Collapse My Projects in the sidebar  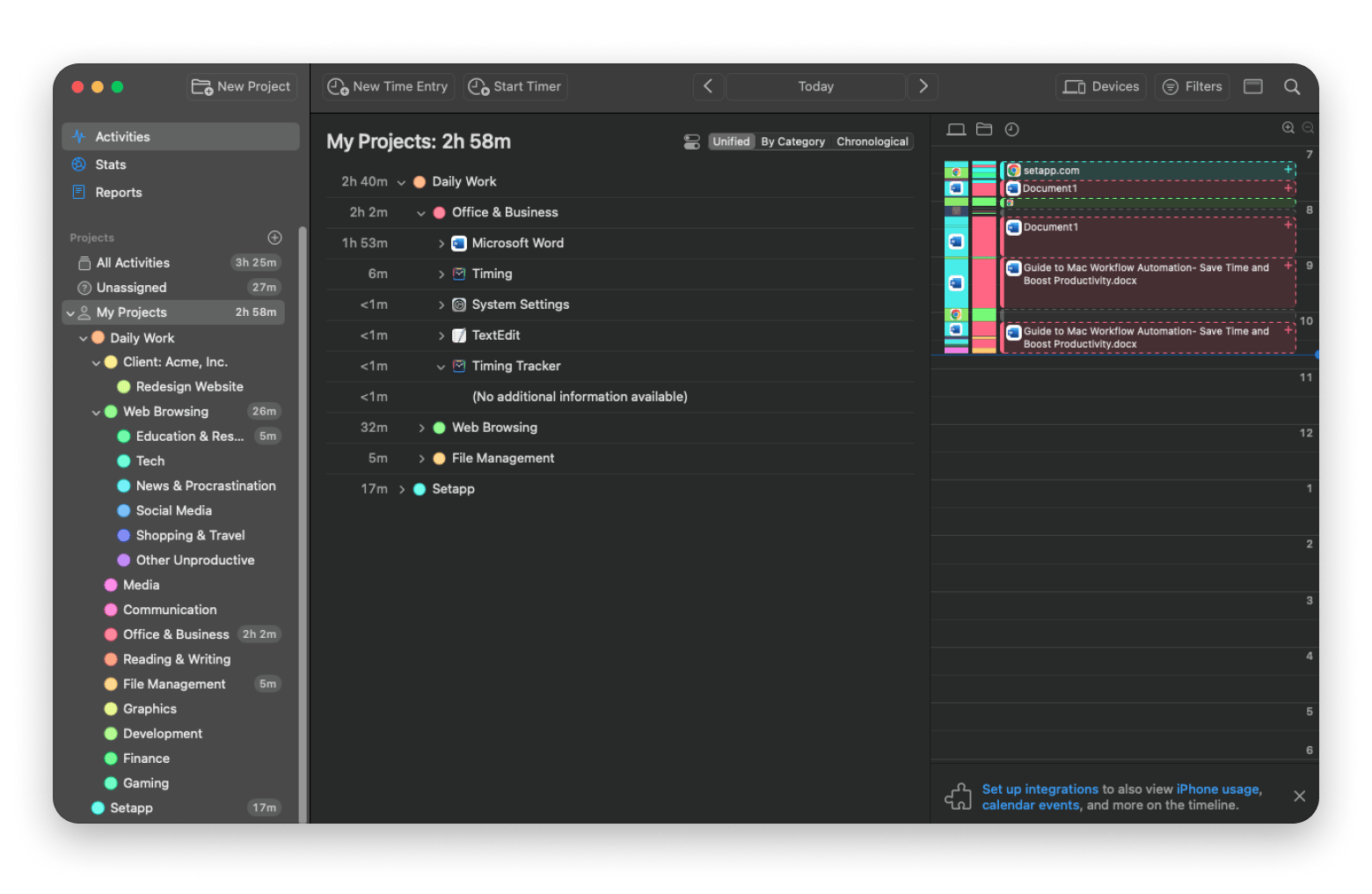[70, 312]
